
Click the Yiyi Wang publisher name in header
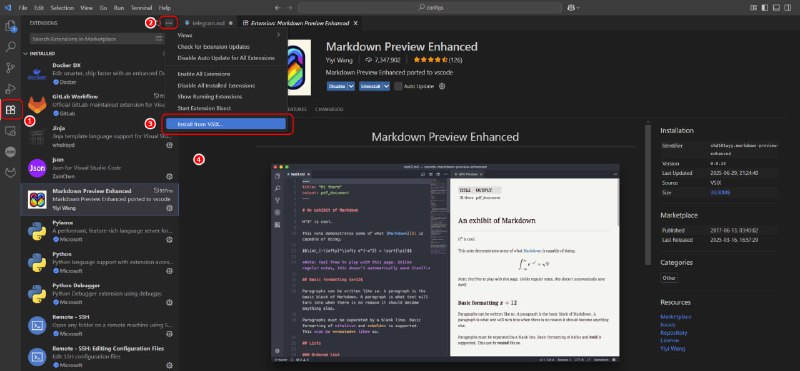tap(340, 60)
